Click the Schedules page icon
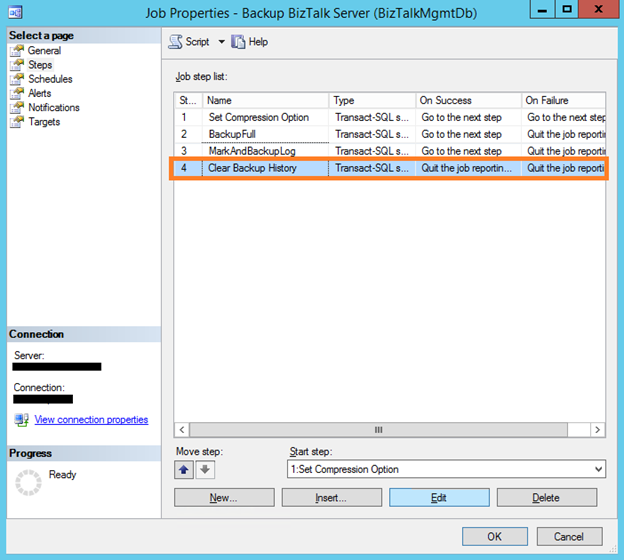 [x=17, y=79]
